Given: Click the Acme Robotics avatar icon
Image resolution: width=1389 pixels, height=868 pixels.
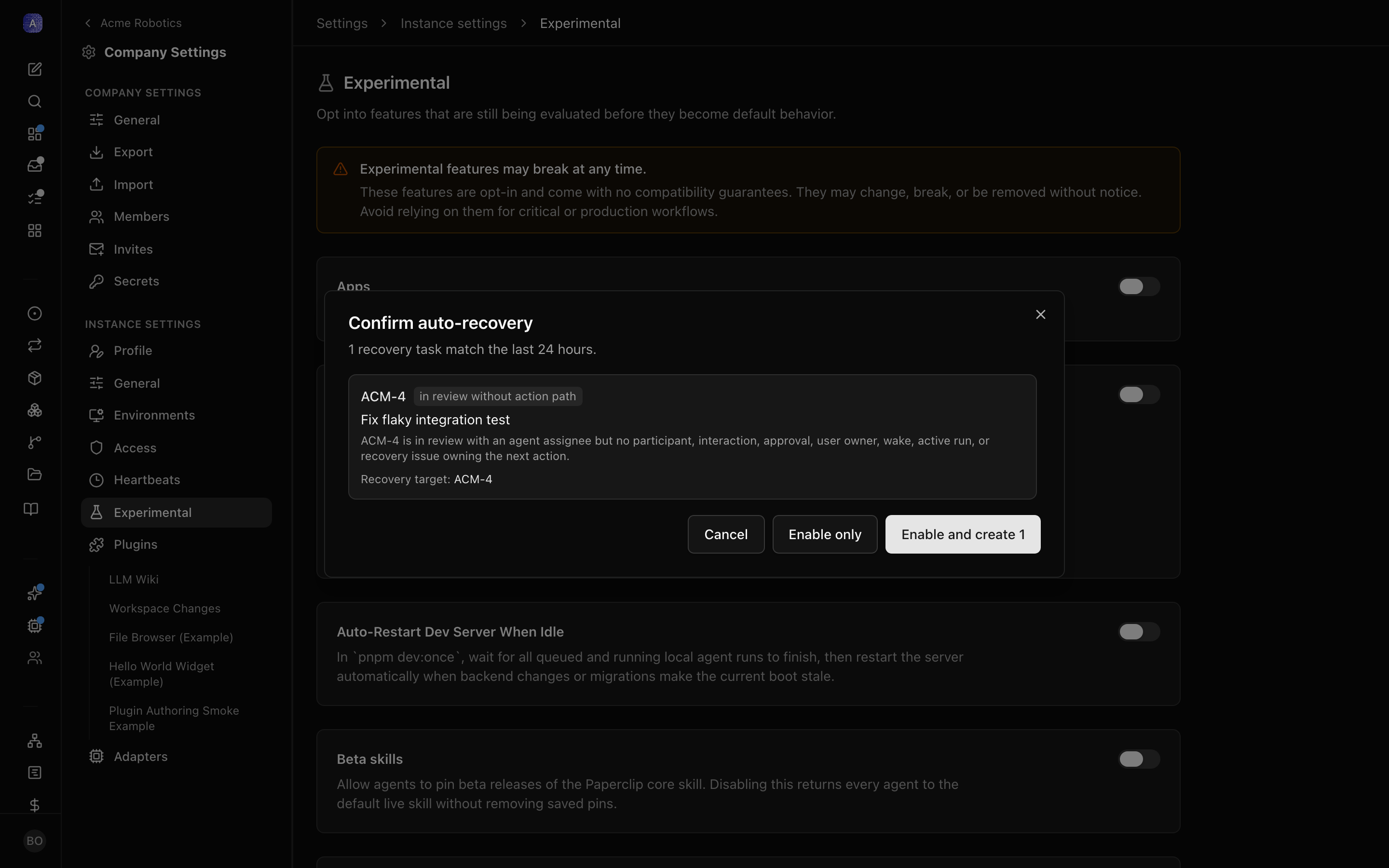Looking at the screenshot, I should point(33,23).
